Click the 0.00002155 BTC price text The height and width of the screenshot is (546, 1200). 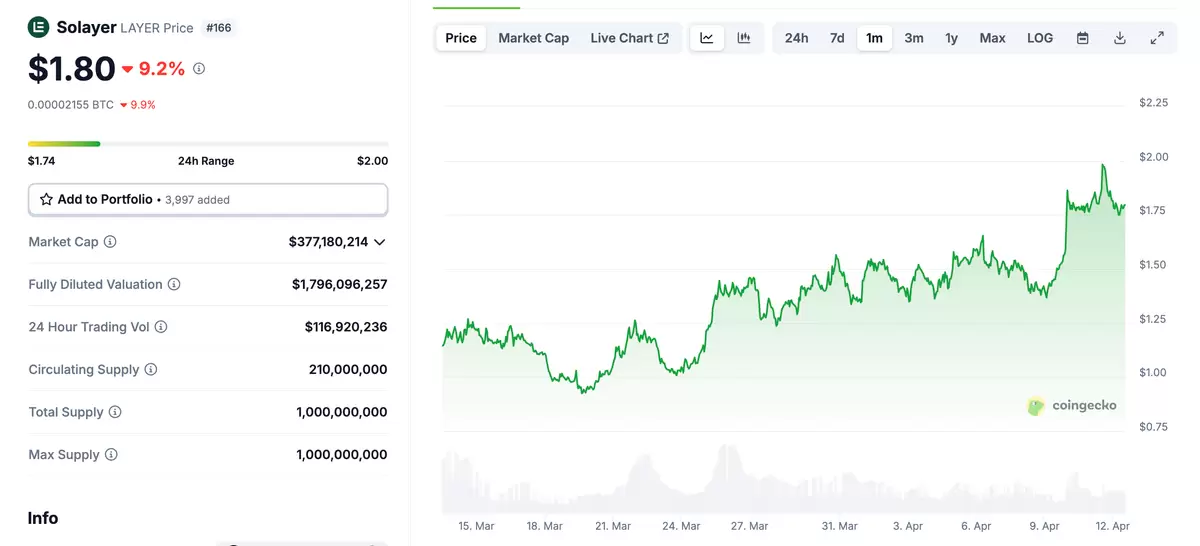click(x=71, y=104)
